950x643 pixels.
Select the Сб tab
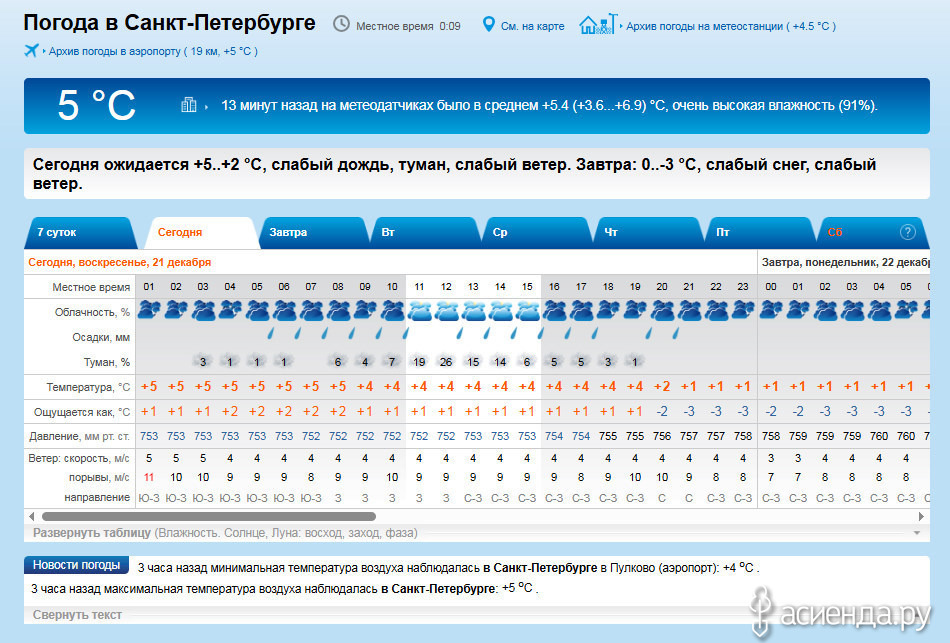tap(835, 232)
